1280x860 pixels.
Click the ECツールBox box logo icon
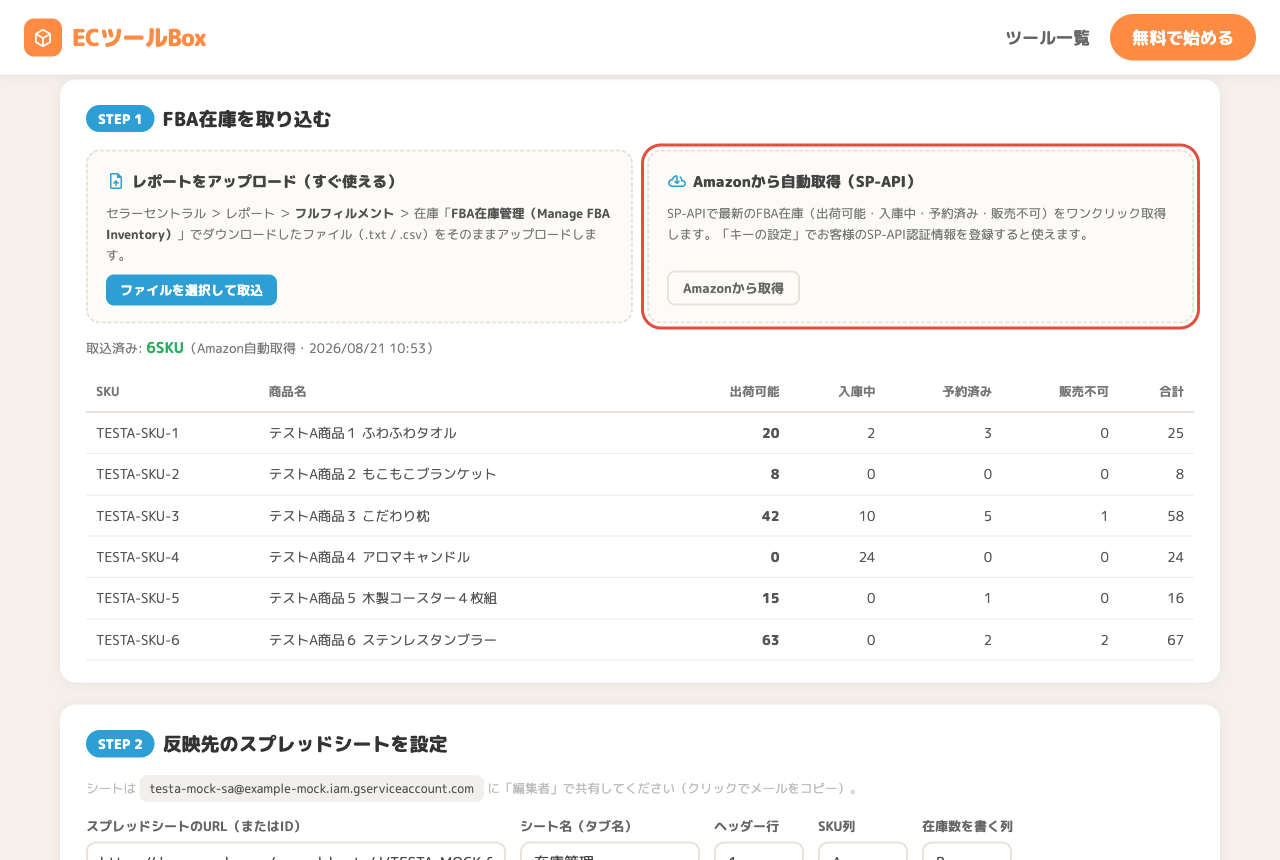point(43,38)
